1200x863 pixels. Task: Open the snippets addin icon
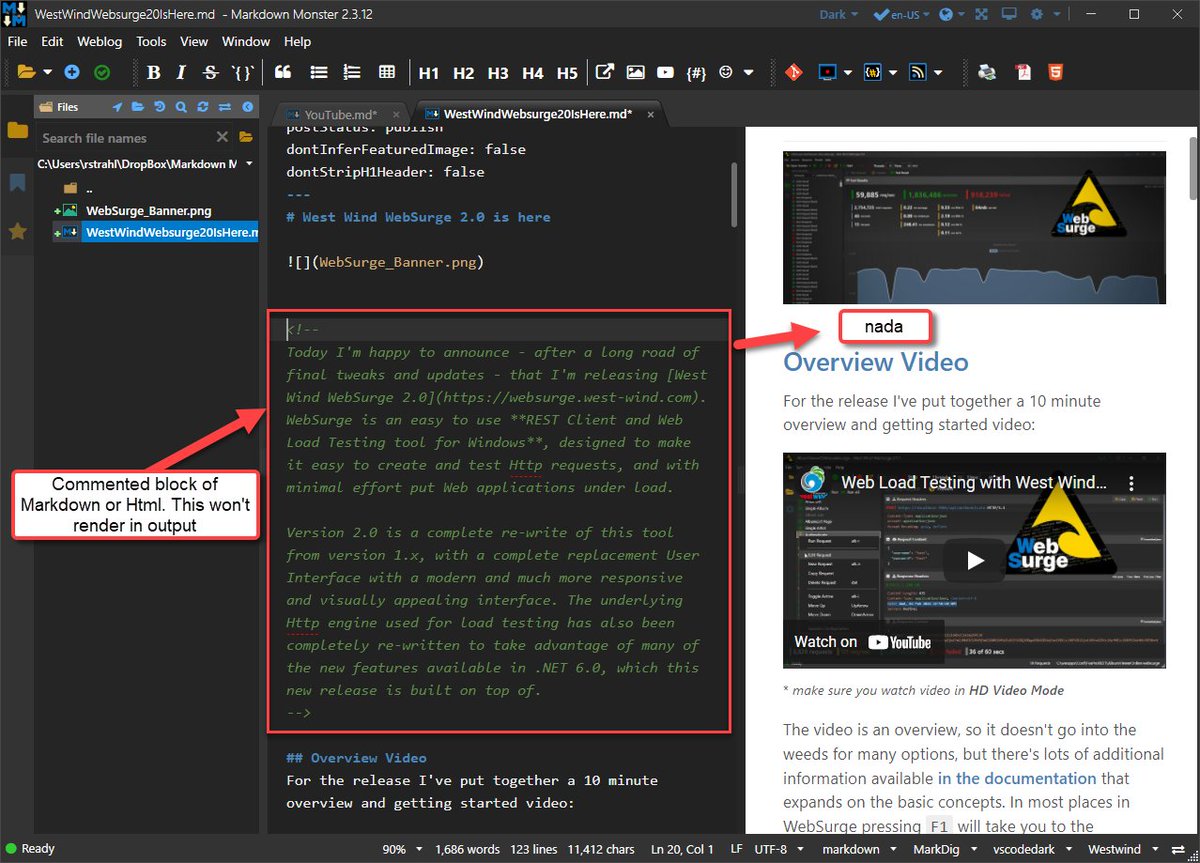click(x=872, y=72)
